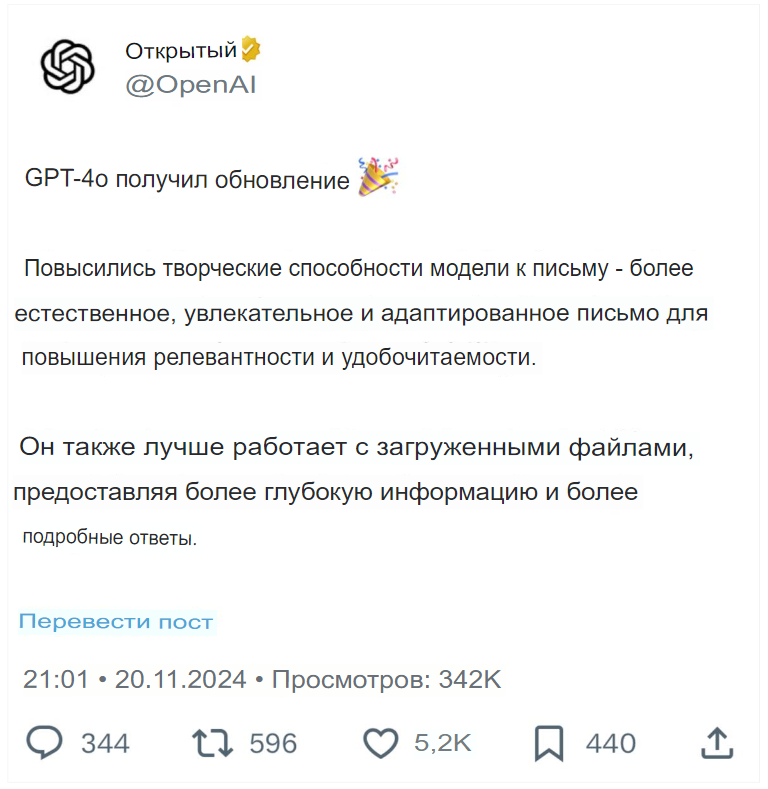This screenshot has width=768, height=789.
Task: Click the 5,2K likes count
Action: coord(442,743)
